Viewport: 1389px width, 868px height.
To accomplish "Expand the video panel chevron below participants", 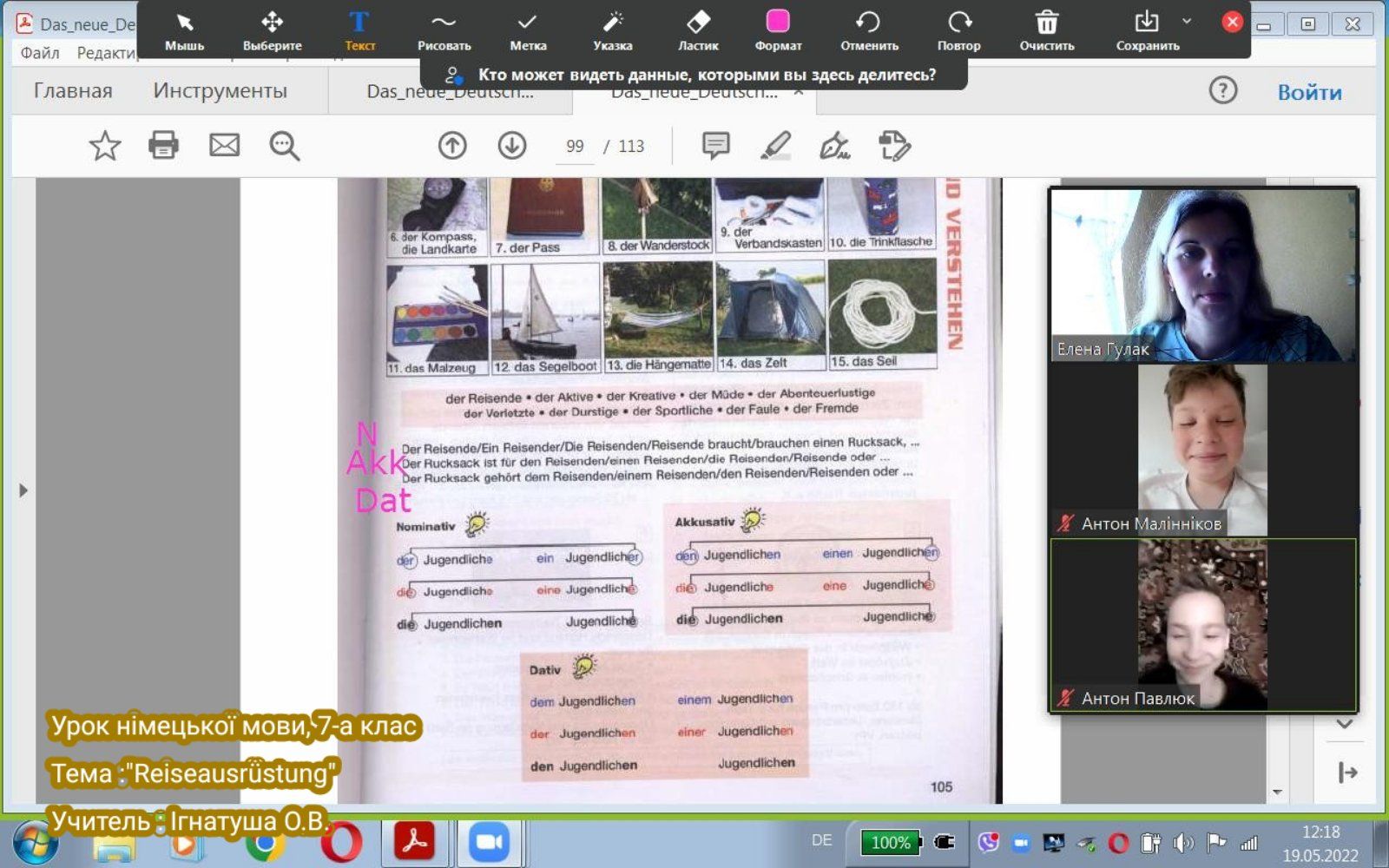I will click(x=1345, y=724).
